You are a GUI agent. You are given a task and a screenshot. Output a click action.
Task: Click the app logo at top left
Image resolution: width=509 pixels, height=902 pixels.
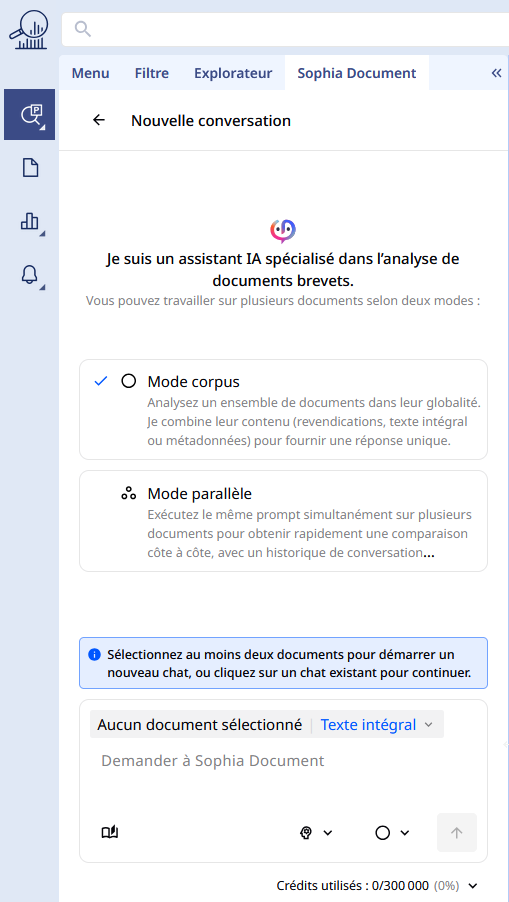coord(28,30)
